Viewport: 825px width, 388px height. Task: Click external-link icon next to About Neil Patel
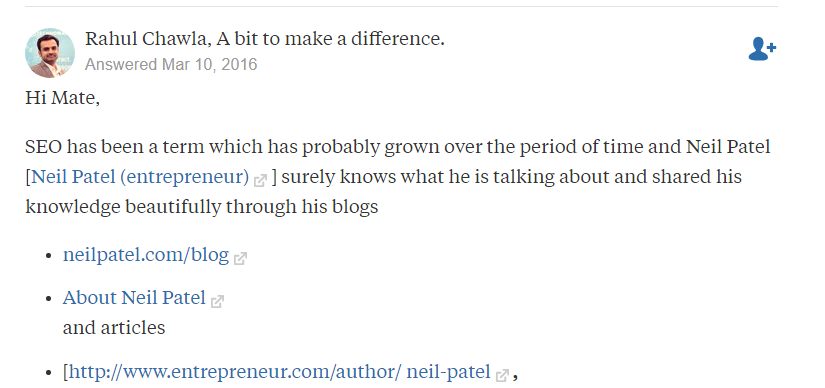click(x=217, y=301)
